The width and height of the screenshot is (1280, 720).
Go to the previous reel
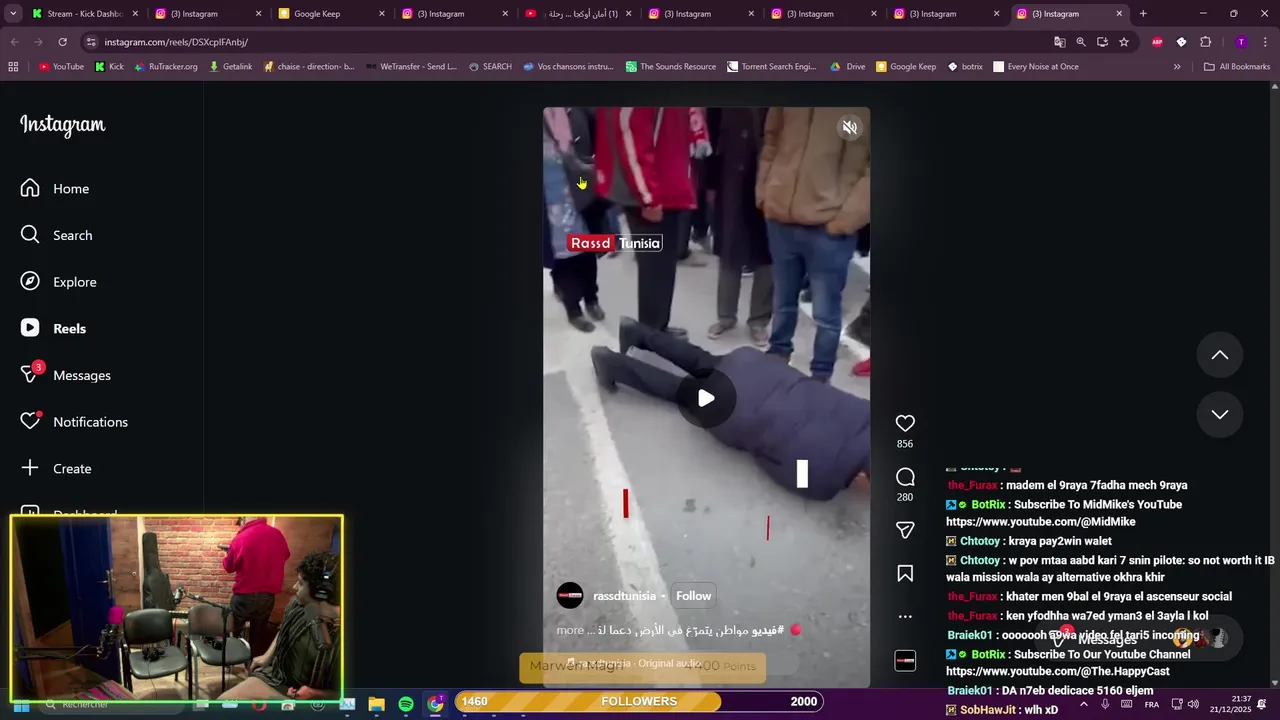coord(1220,355)
